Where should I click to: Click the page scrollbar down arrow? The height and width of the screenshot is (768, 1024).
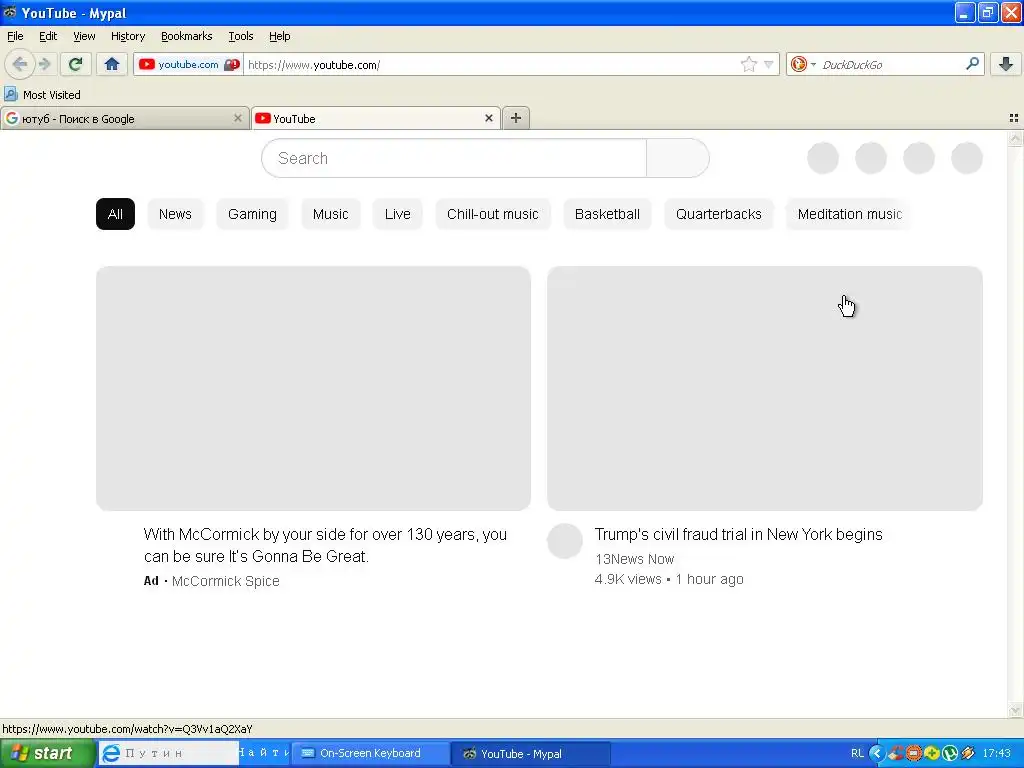point(1015,710)
